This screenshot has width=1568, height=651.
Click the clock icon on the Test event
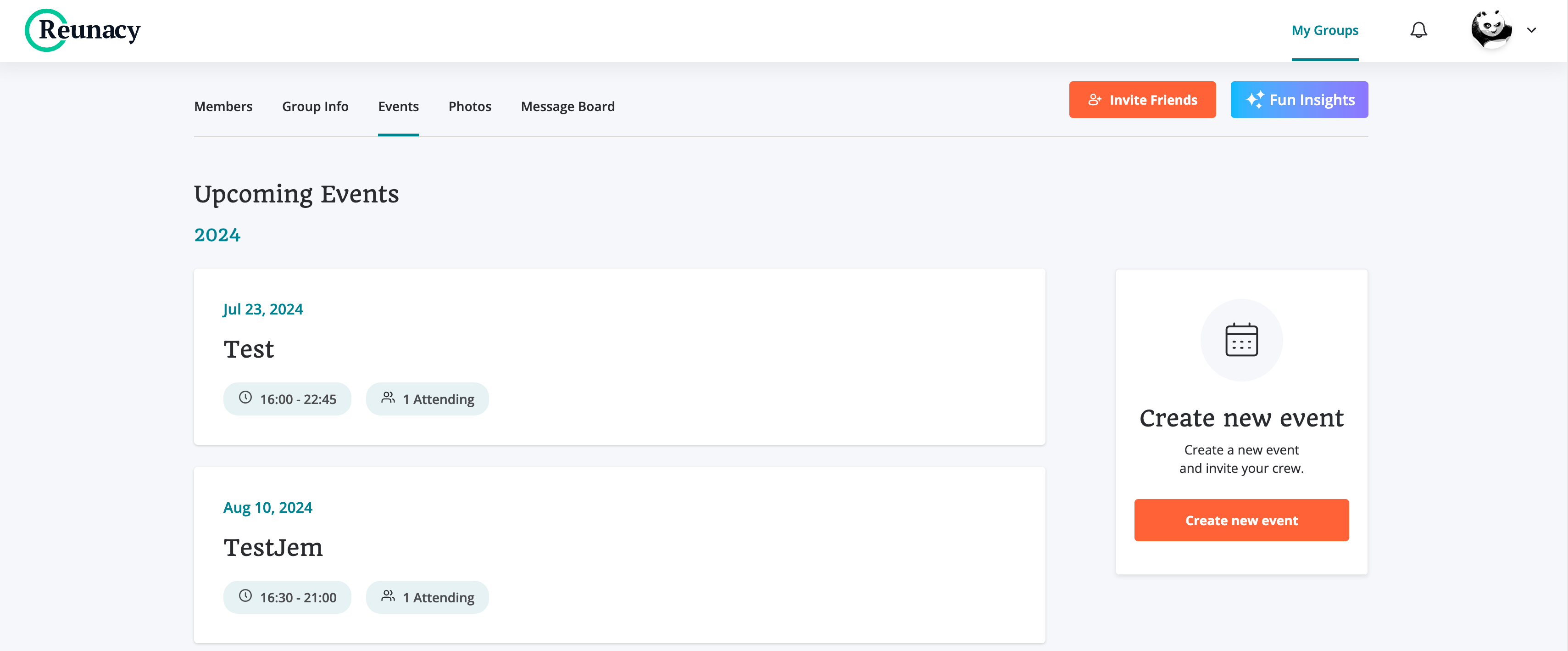(x=245, y=398)
